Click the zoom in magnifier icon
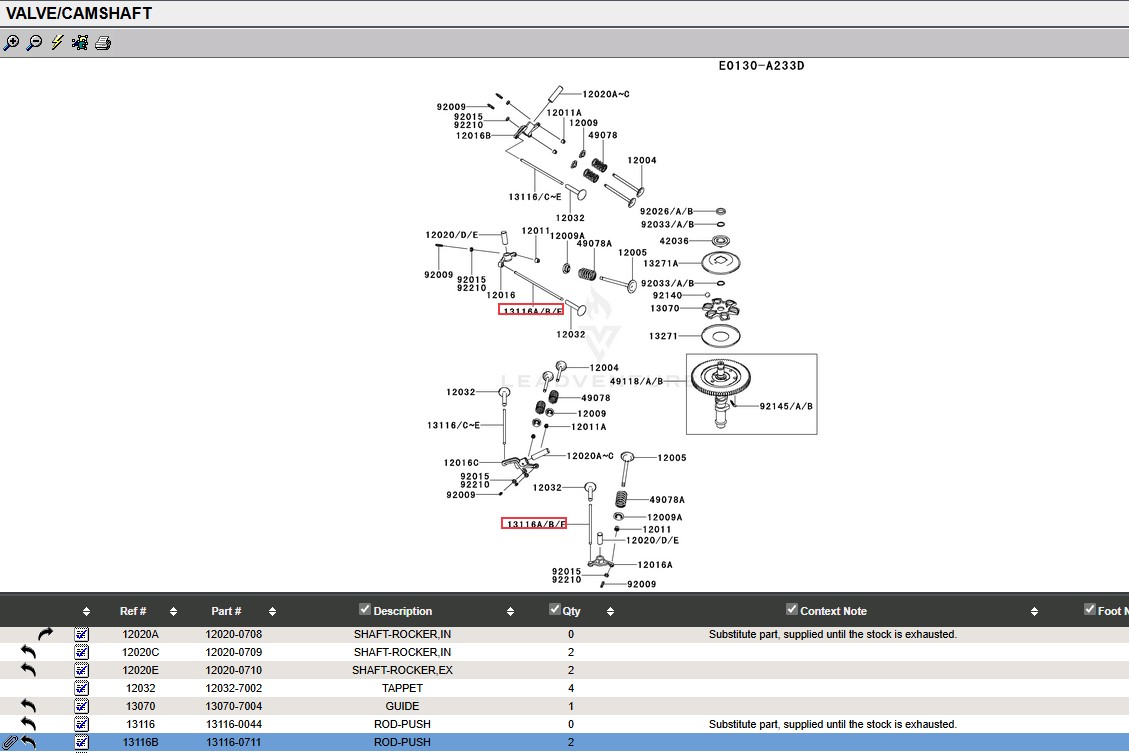This screenshot has width=1129, height=753. click(x=11, y=43)
